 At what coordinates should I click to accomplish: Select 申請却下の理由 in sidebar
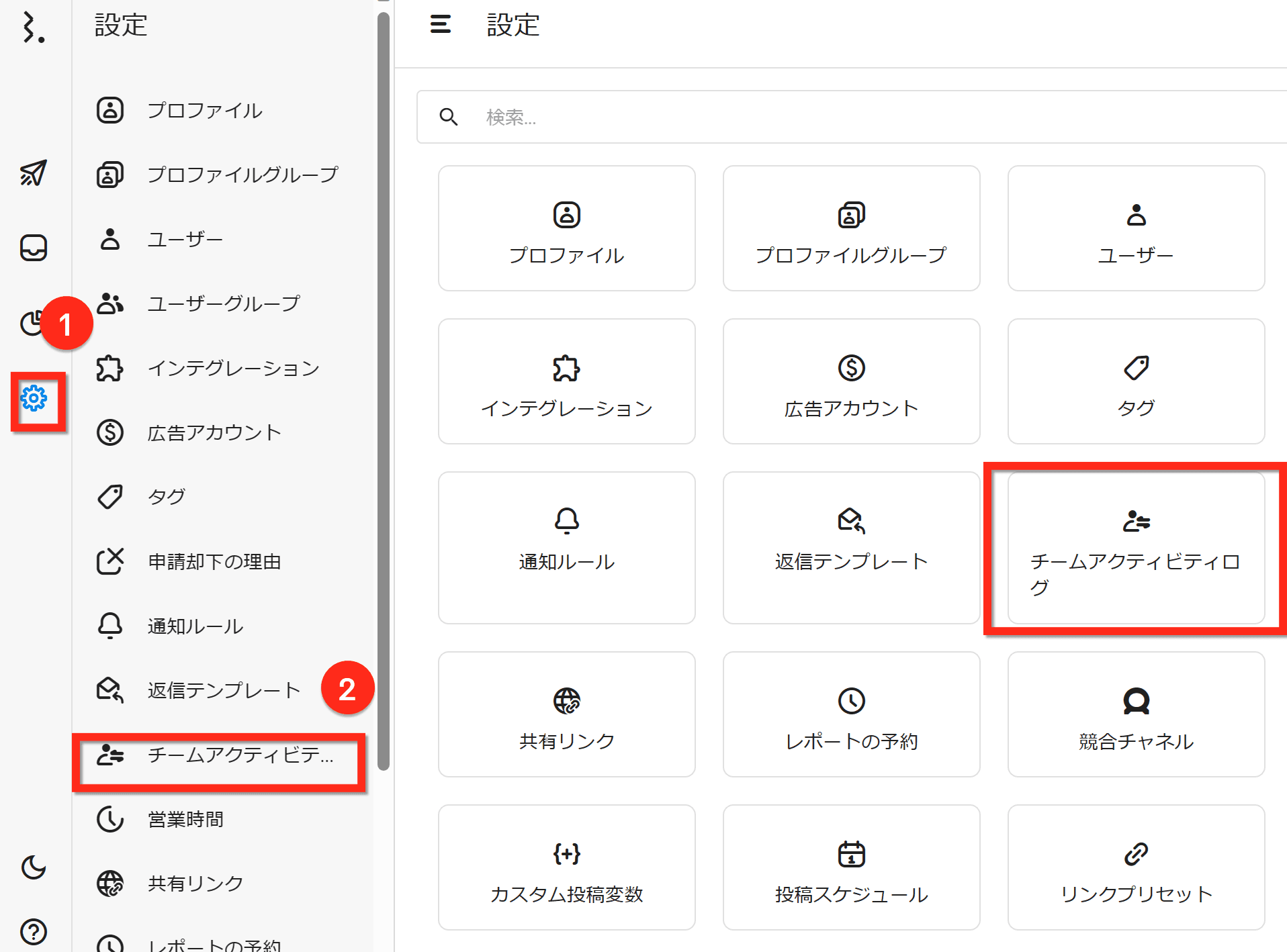click(214, 561)
